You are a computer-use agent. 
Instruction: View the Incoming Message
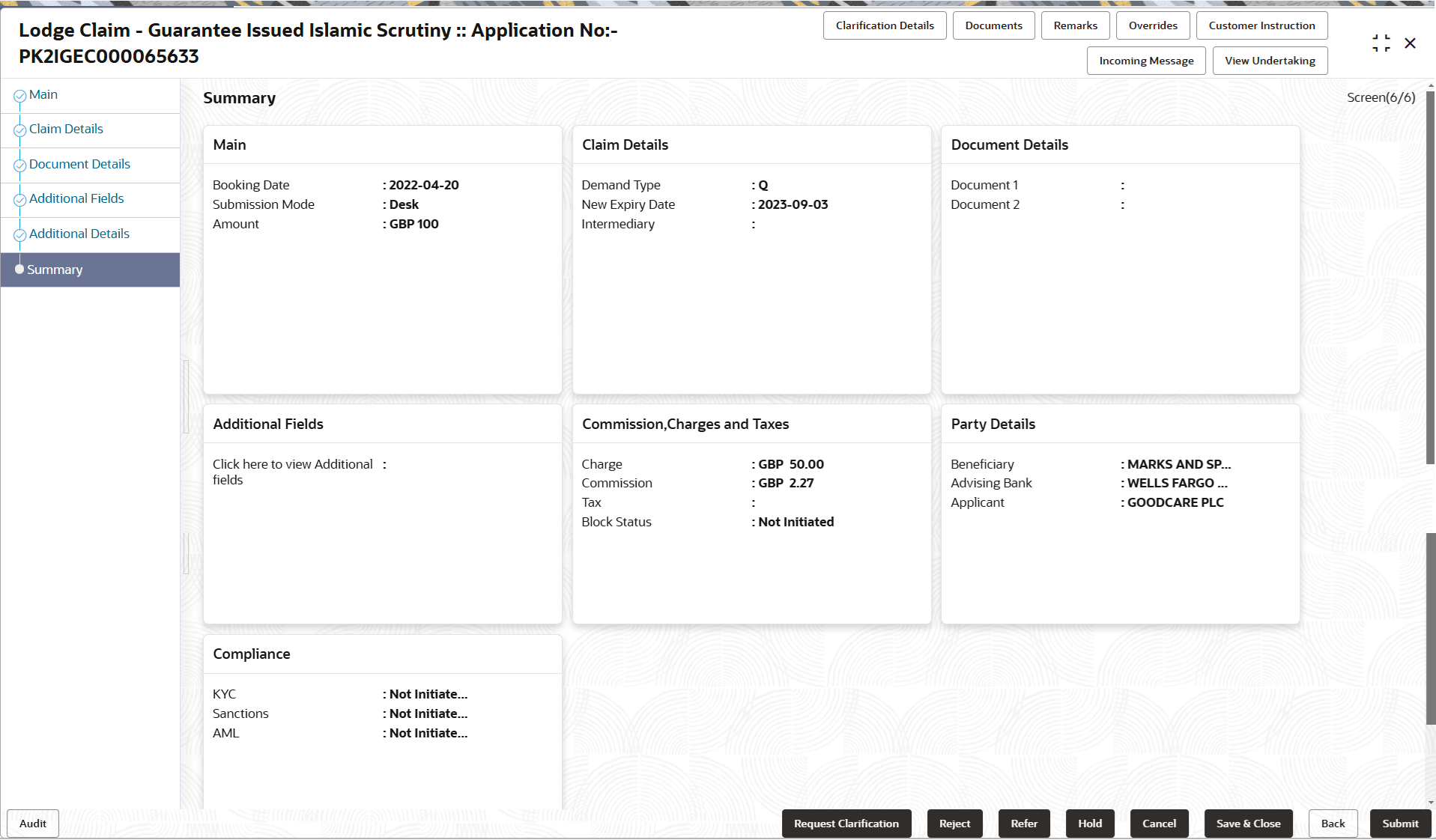pos(1146,61)
